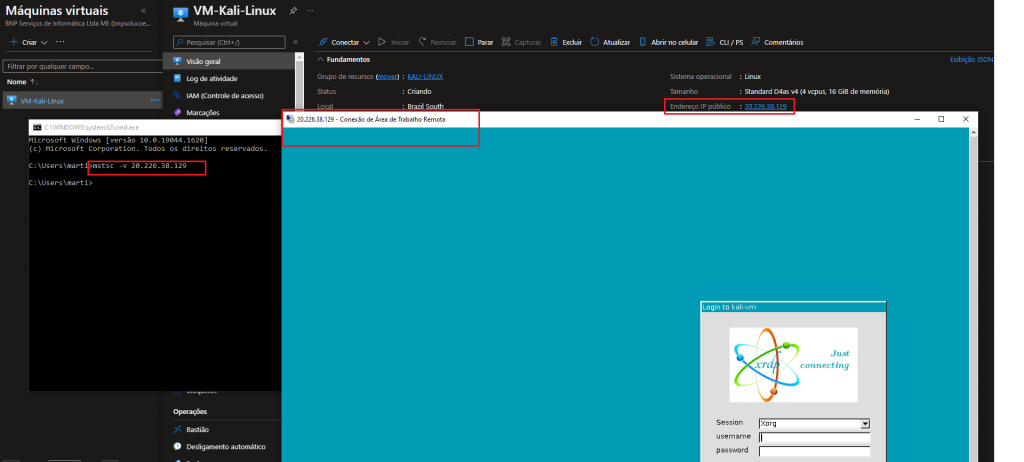Click the Log de atividade icon

[177, 78]
